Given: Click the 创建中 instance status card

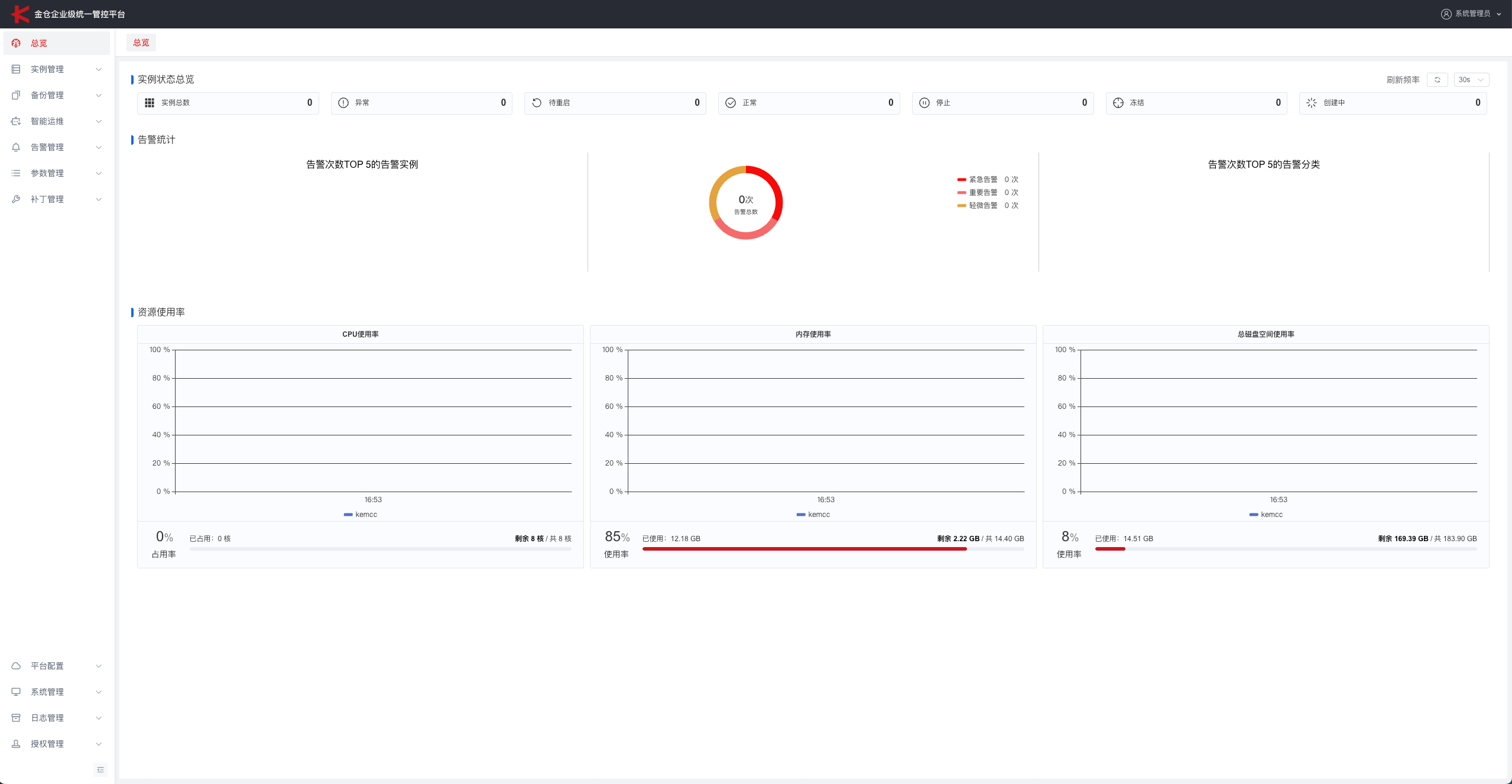Looking at the screenshot, I should [1392, 103].
